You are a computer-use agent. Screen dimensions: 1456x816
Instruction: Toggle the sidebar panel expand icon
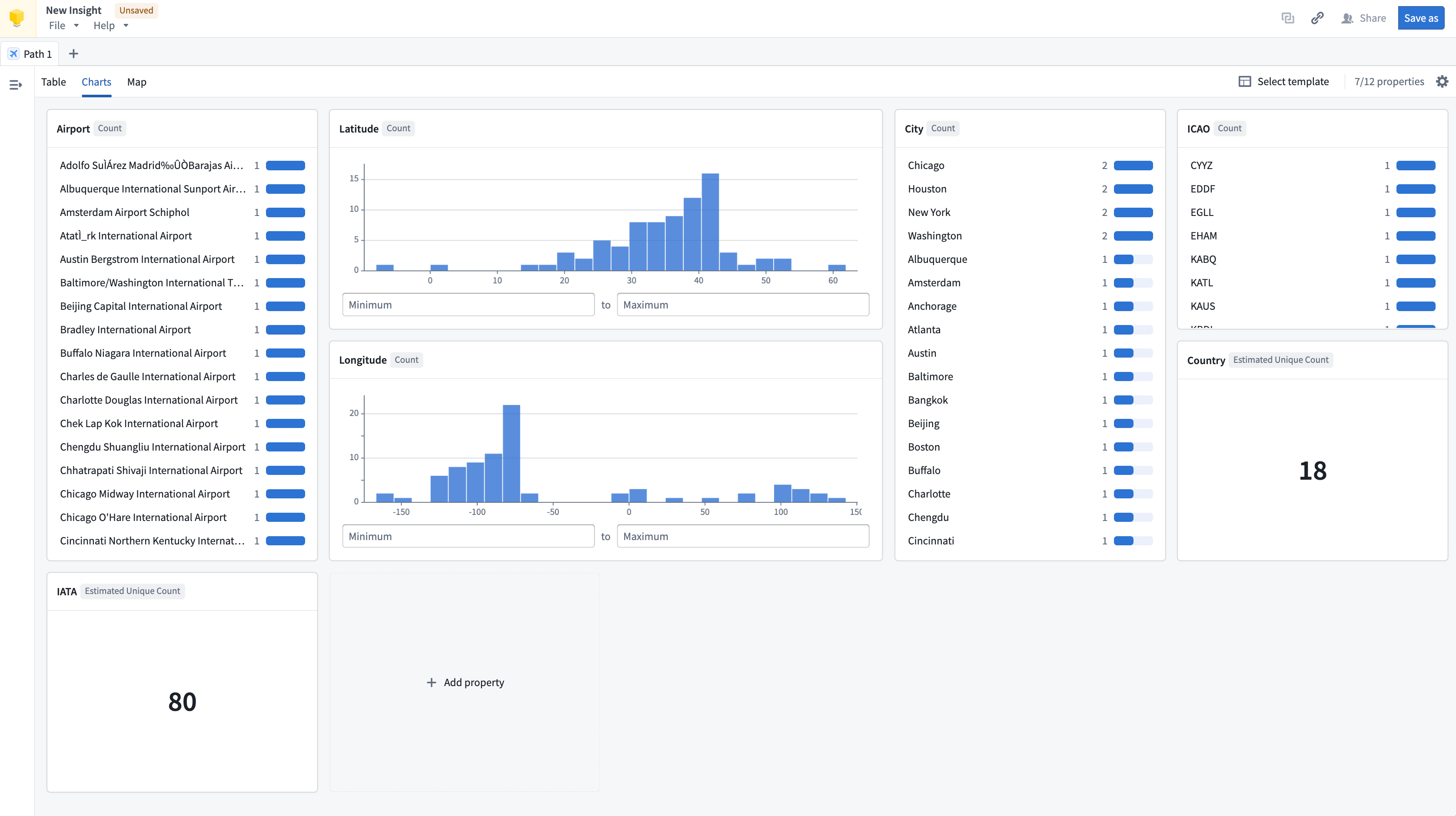point(16,85)
